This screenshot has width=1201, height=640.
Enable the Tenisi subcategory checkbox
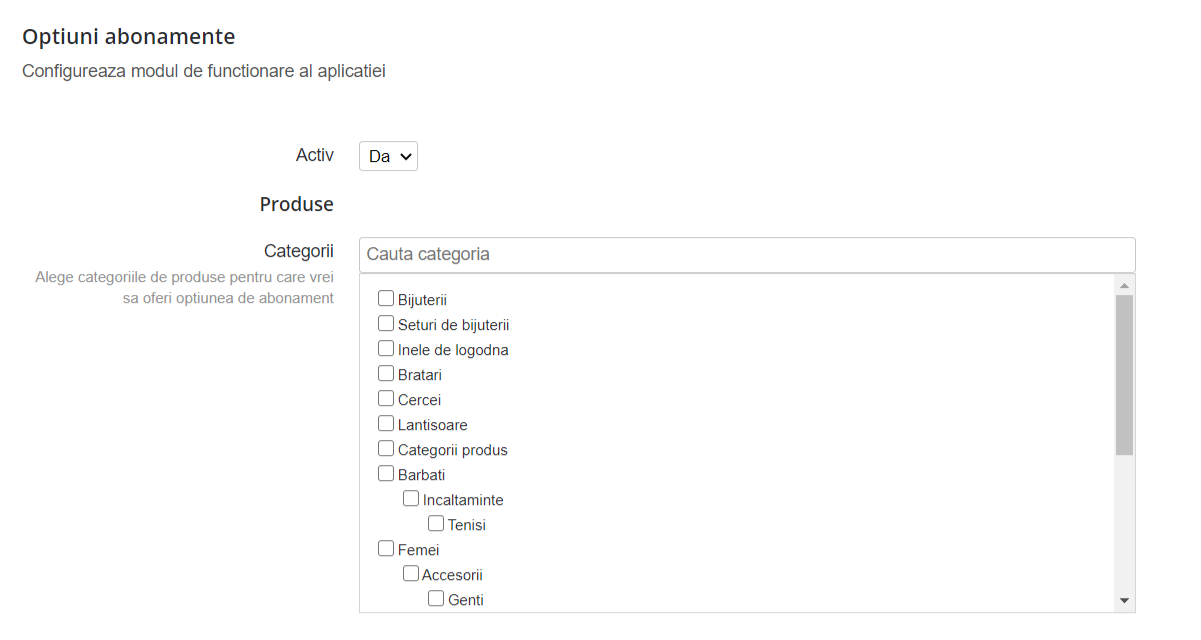pos(436,523)
